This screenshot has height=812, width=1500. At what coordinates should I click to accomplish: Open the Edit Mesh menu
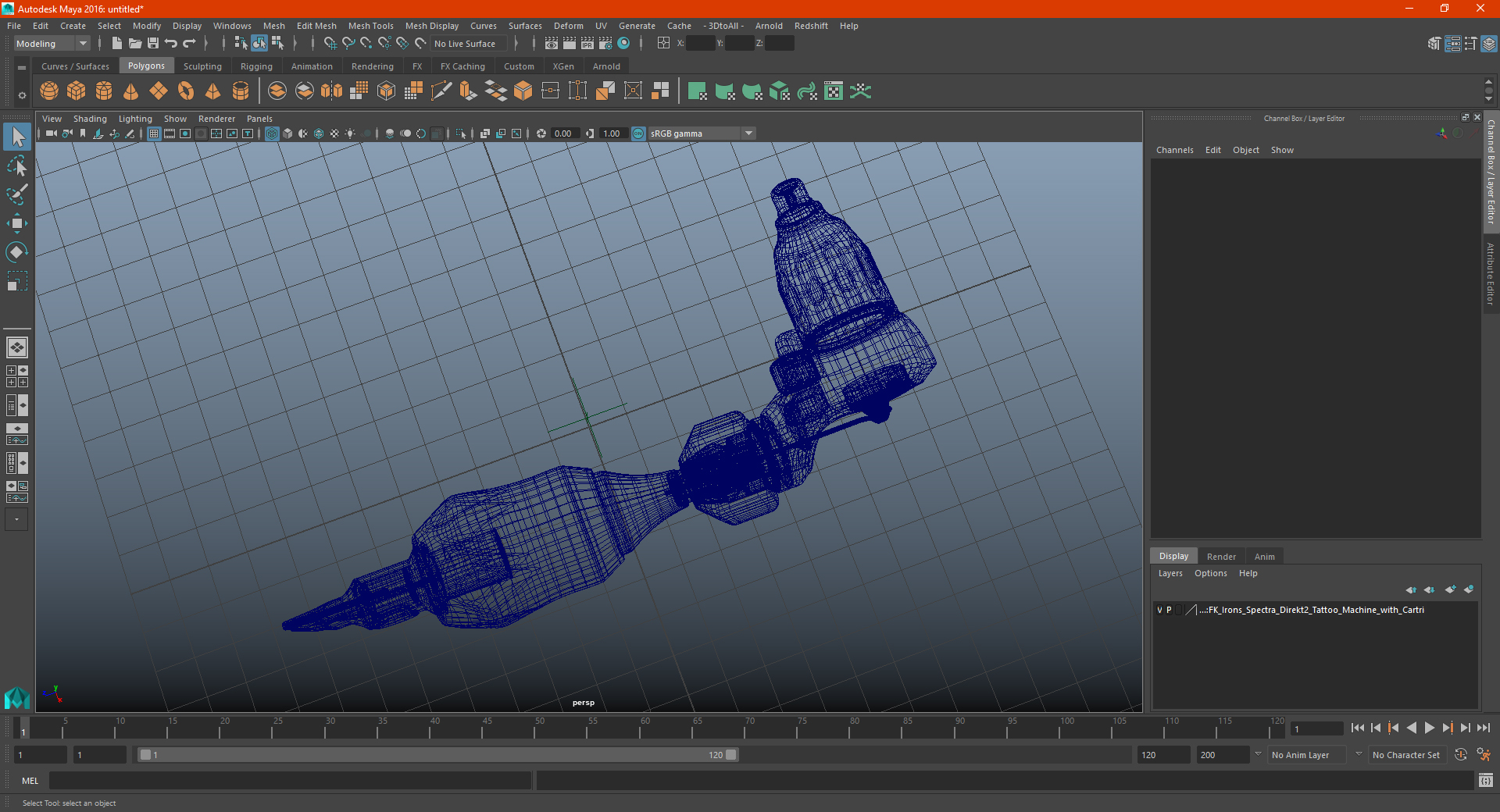(x=316, y=26)
